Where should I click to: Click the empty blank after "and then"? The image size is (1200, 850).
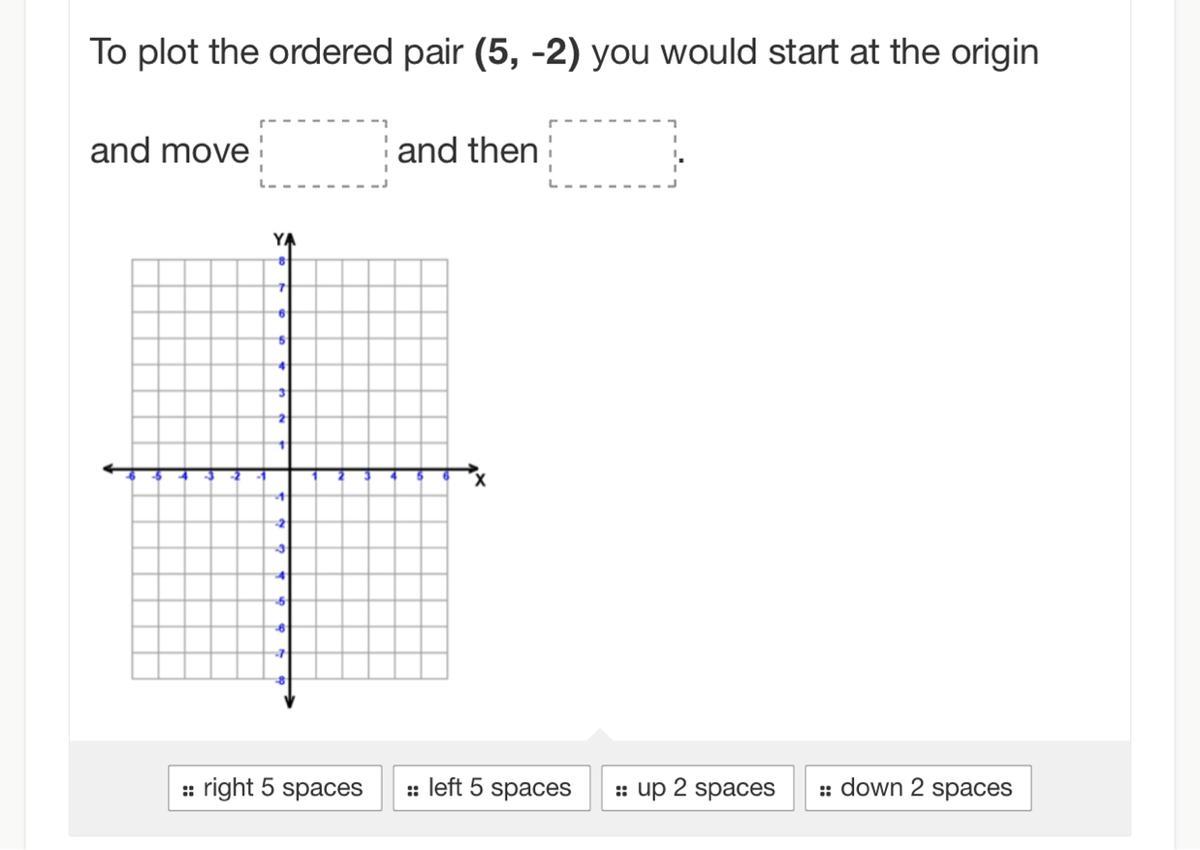tap(613, 154)
